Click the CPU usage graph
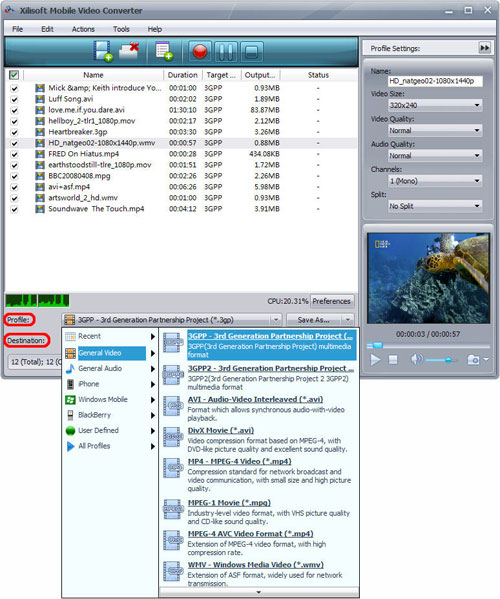 click(37, 301)
